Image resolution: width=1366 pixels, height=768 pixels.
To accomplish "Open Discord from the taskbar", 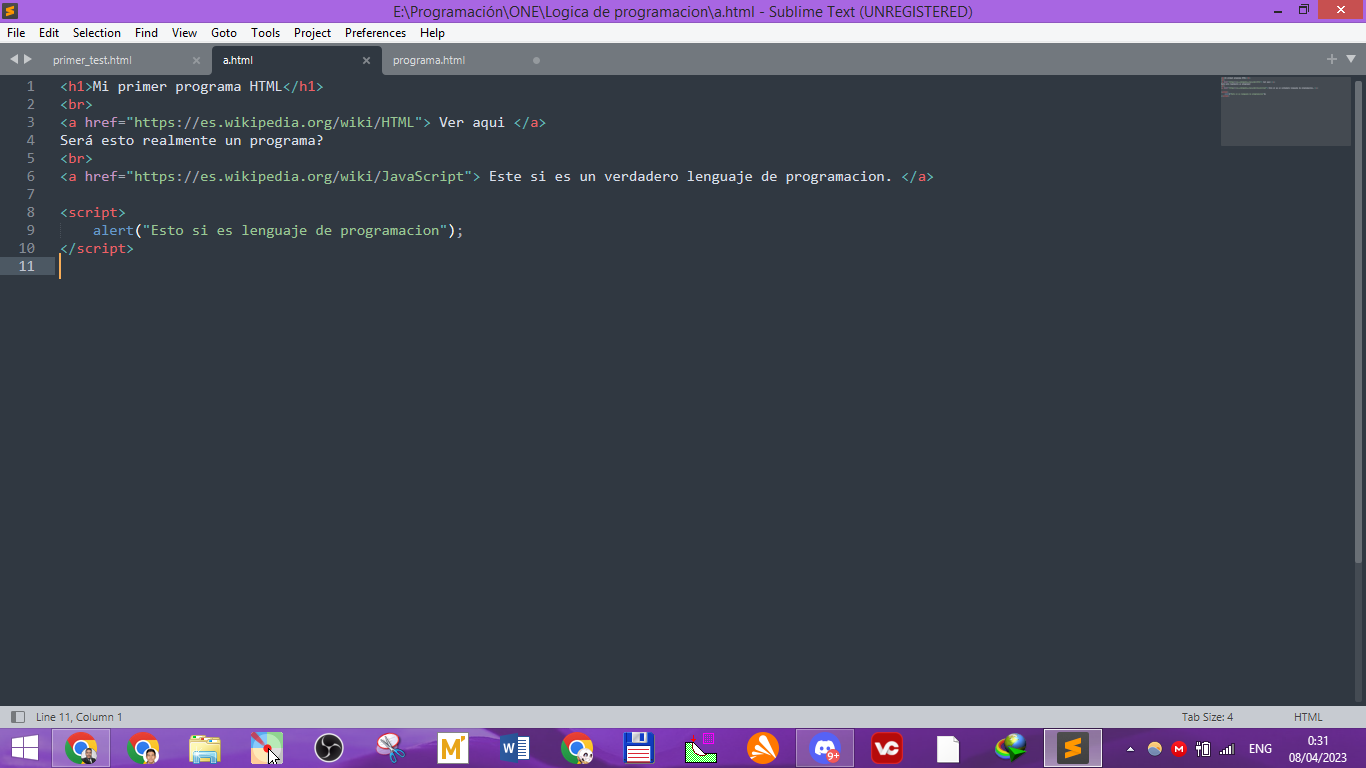I will (825, 748).
